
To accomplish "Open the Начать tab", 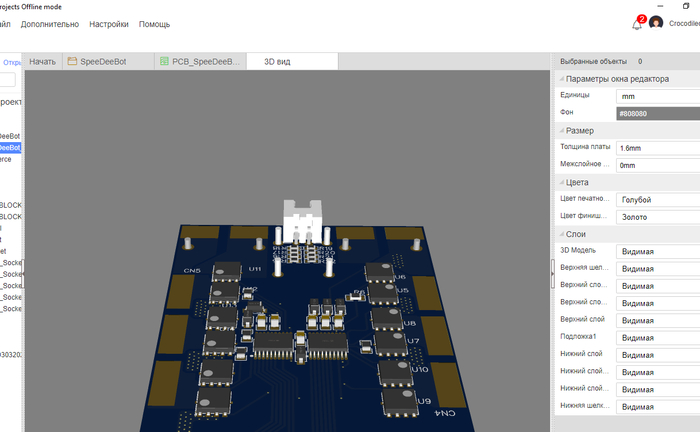I will [42, 62].
